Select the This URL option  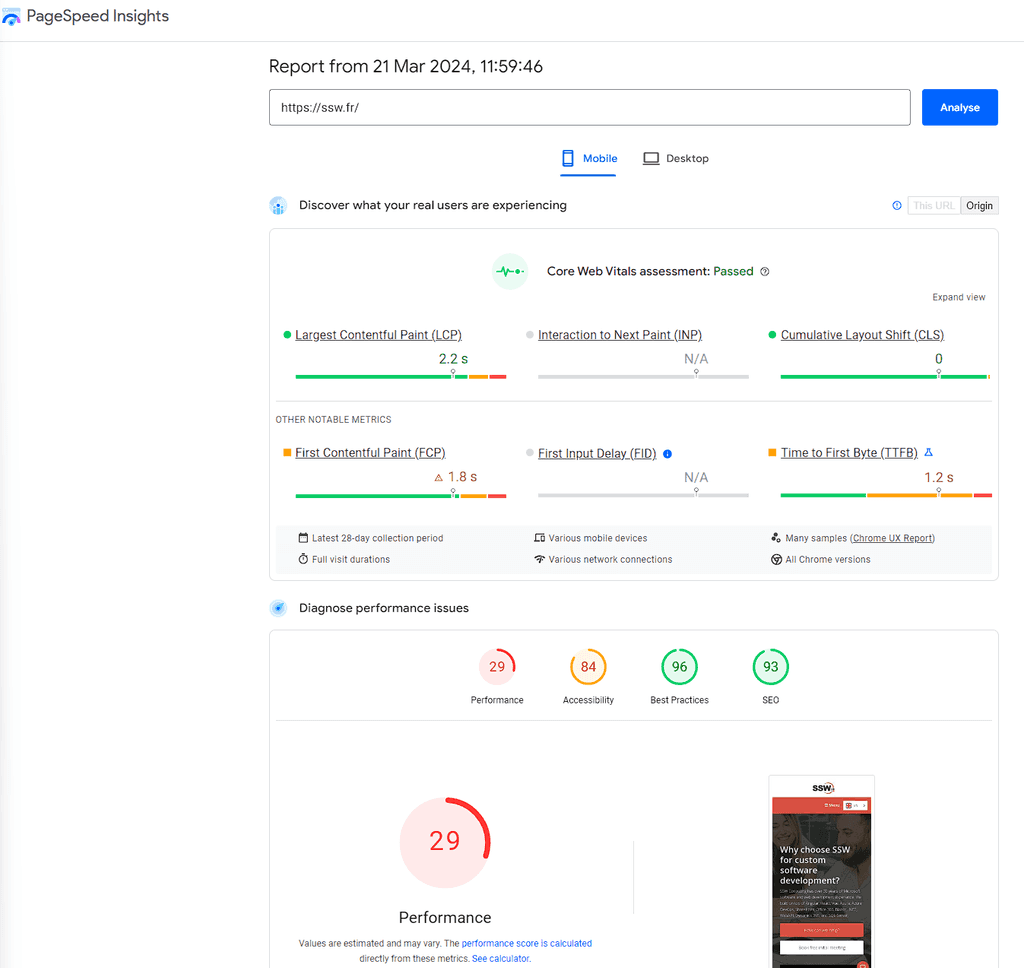(x=933, y=205)
